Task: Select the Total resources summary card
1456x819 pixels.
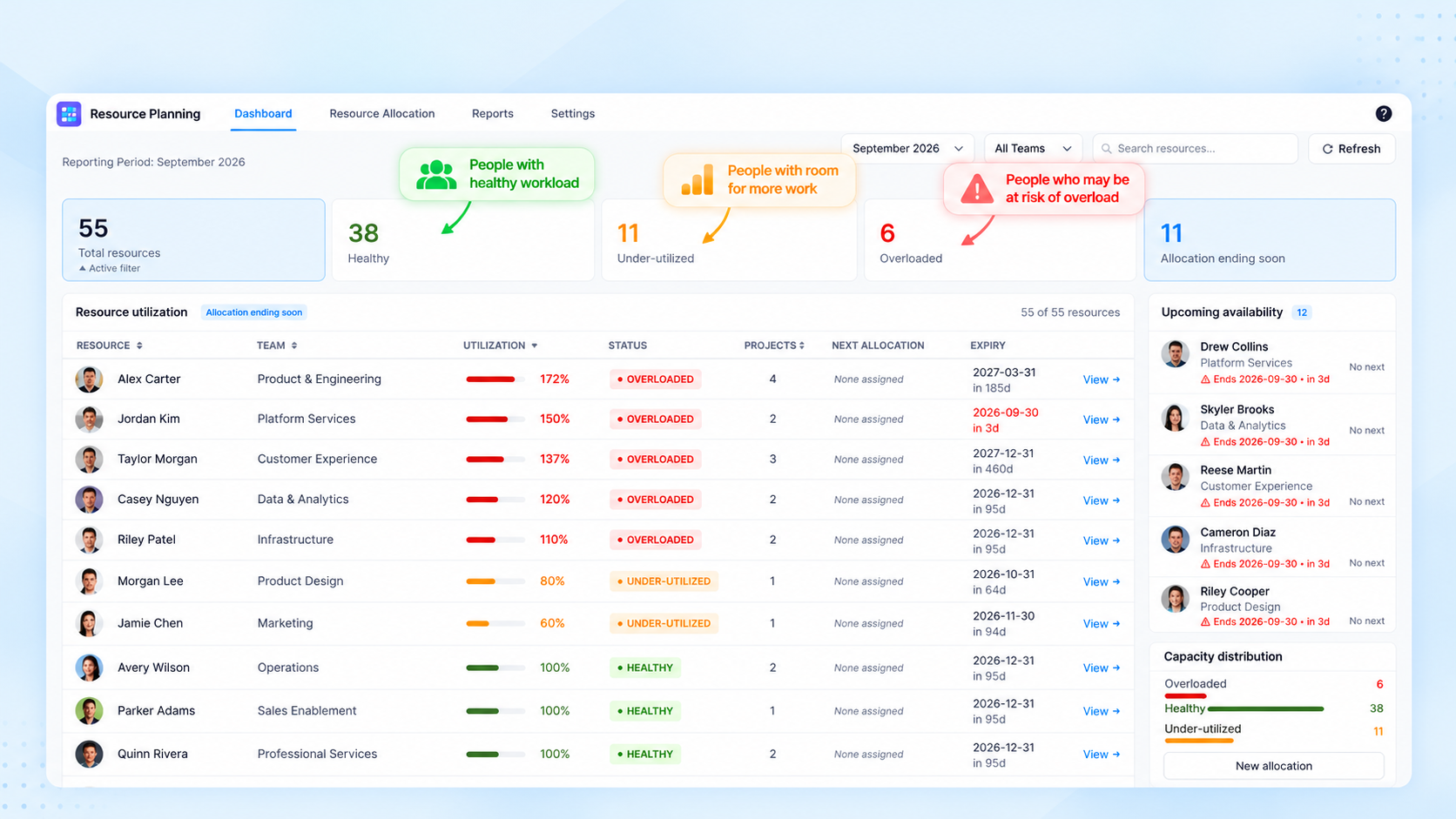Action: click(x=193, y=240)
